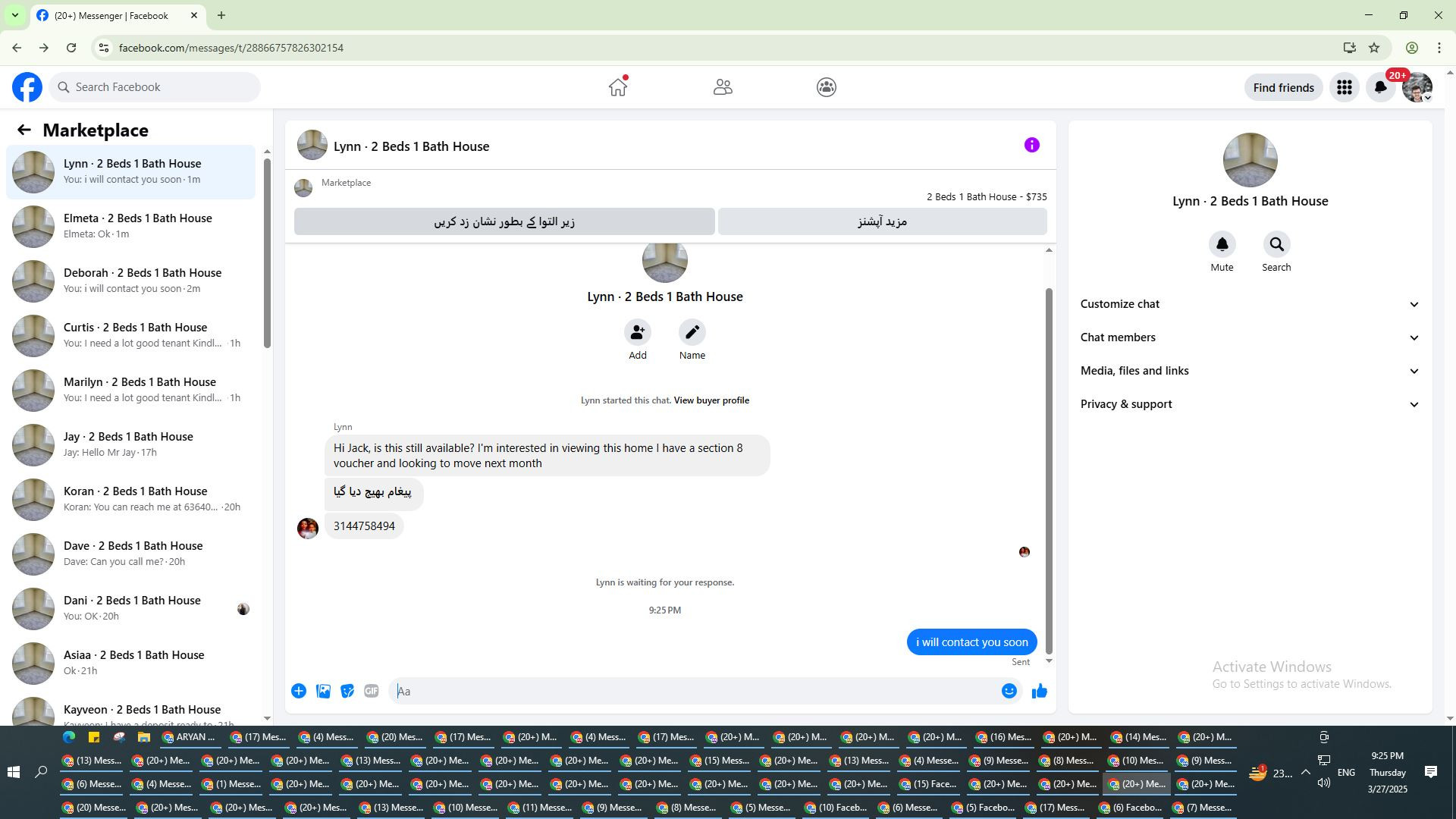Expand Privacy & support section

pyautogui.click(x=1250, y=404)
